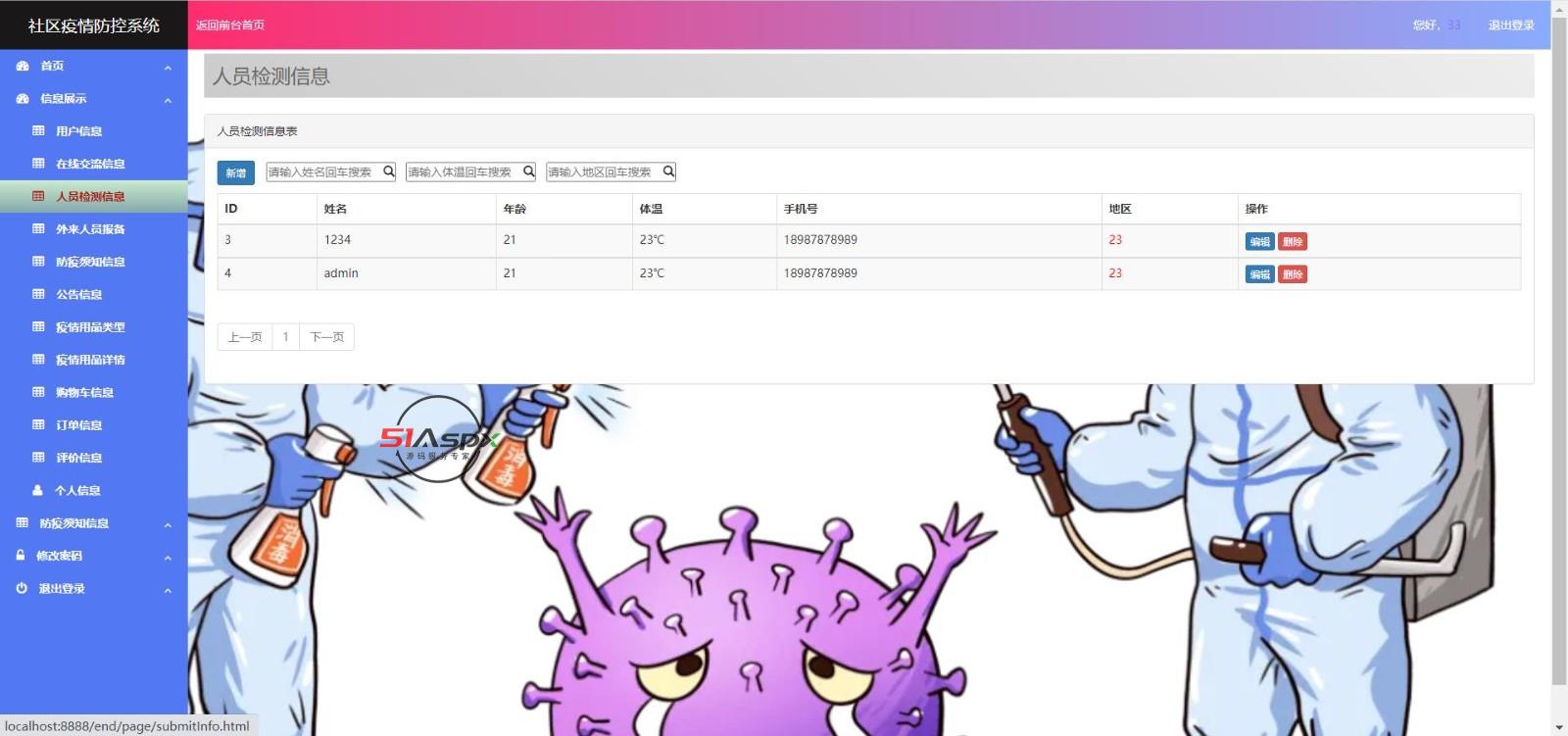The height and width of the screenshot is (736, 1568).
Task: Click the 地区 column header
Action: 1120,209
